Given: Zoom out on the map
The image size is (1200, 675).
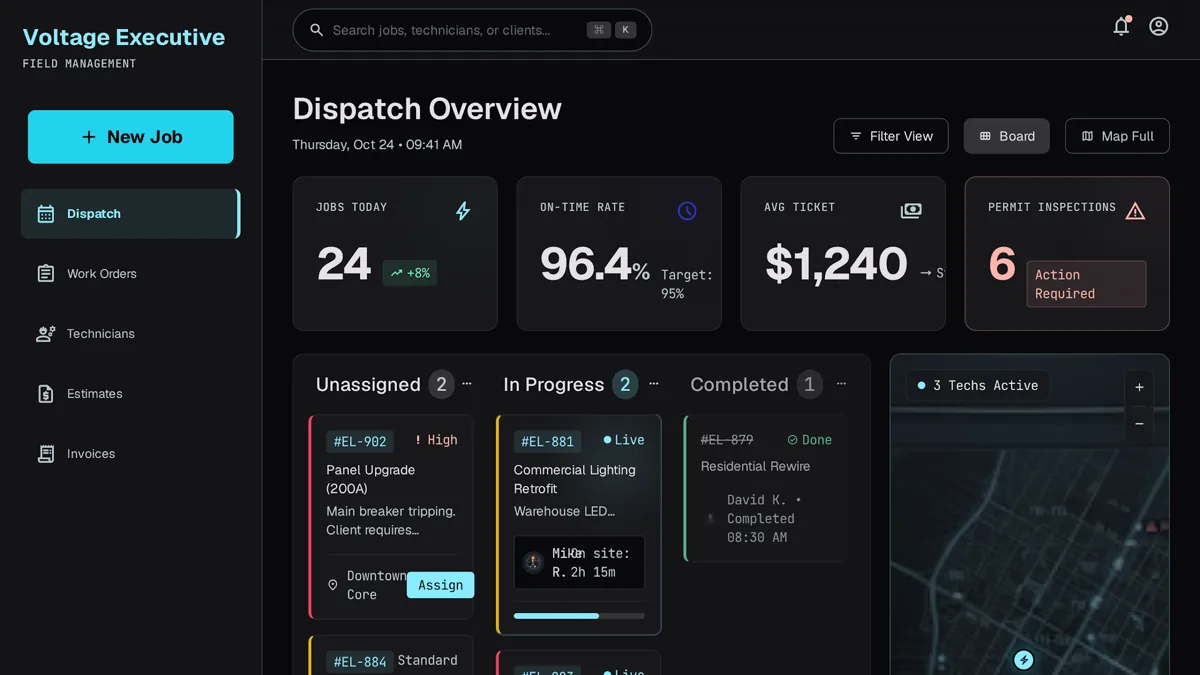Looking at the screenshot, I should click(1139, 424).
